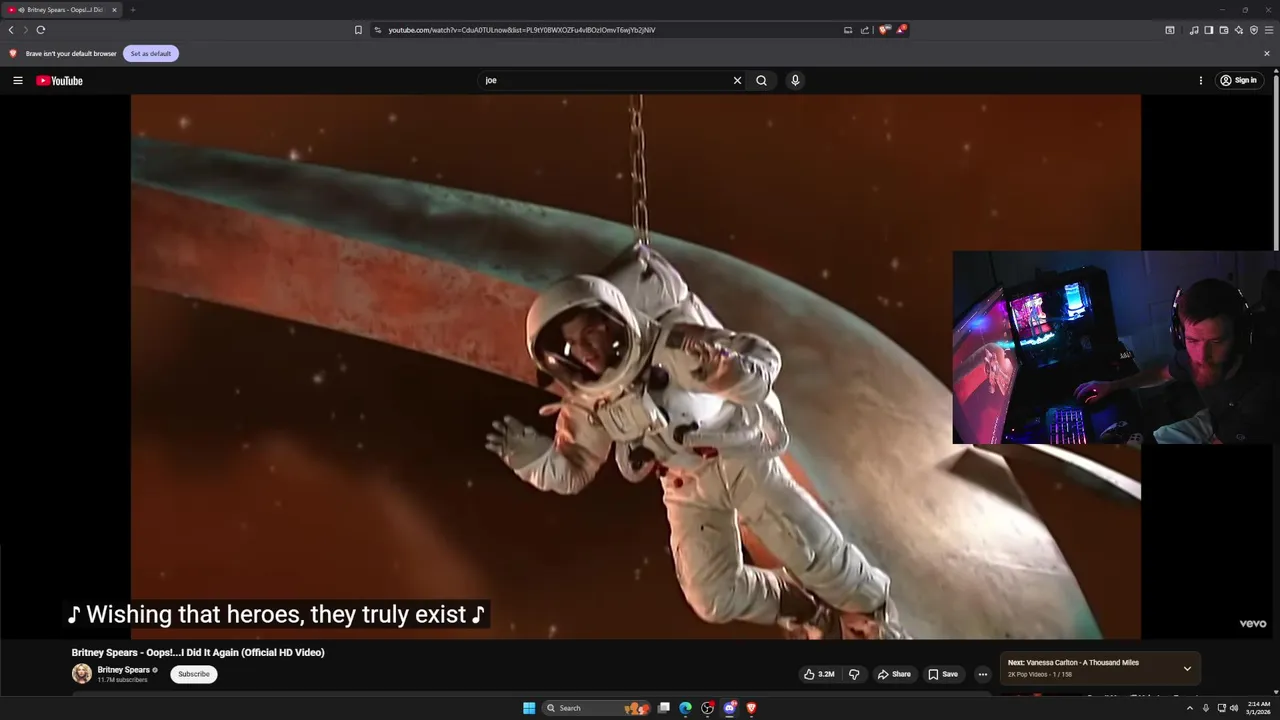Open more actions ellipsis under video
1280x720 pixels.
tap(982, 674)
